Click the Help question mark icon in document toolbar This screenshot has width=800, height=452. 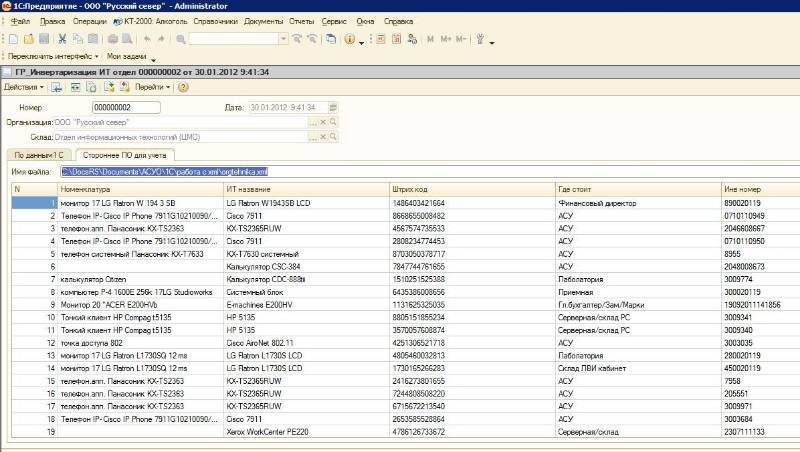[x=183, y=87]
